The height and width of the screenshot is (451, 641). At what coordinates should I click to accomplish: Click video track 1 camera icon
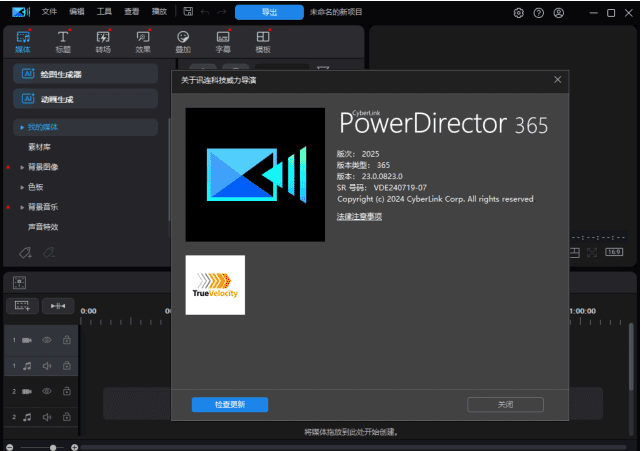(27, 340)
